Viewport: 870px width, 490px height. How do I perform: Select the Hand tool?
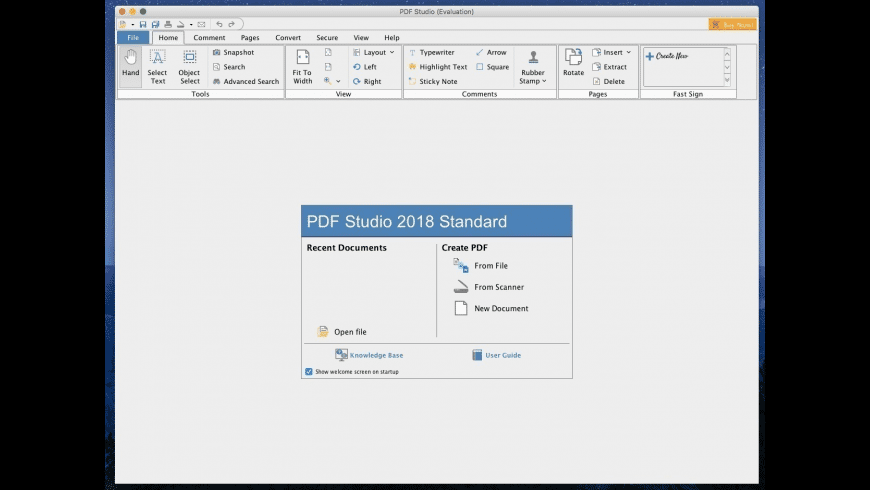click(130, 65)
